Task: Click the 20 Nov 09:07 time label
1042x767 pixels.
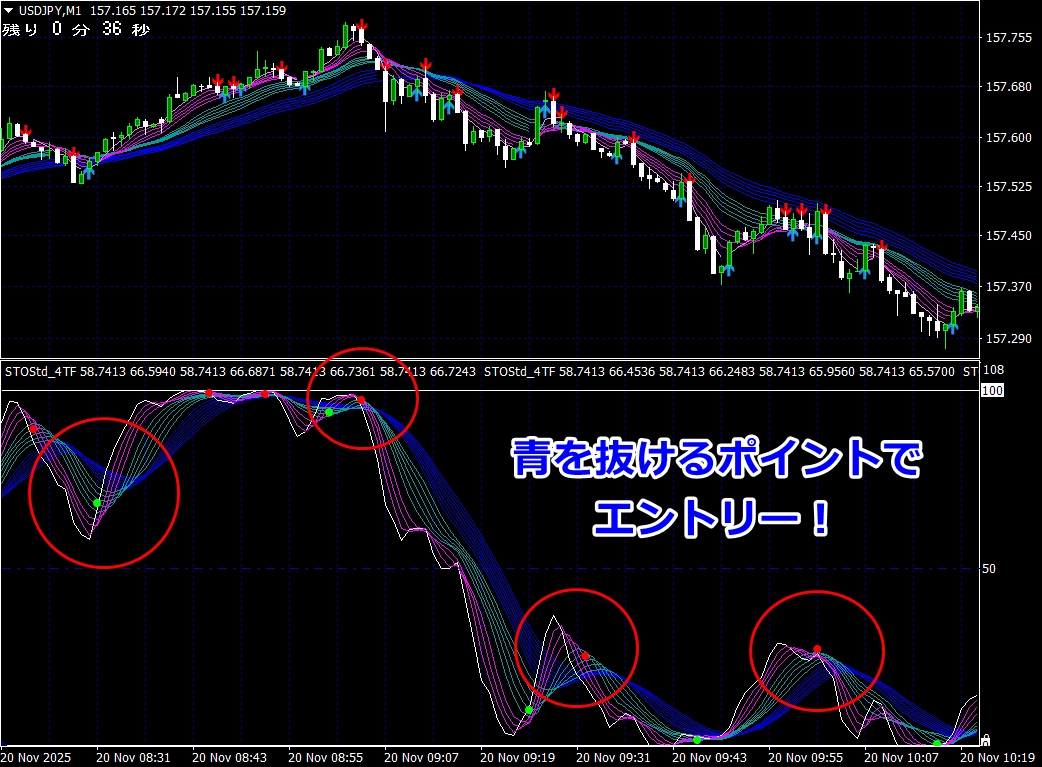Action: pos(421,758)
